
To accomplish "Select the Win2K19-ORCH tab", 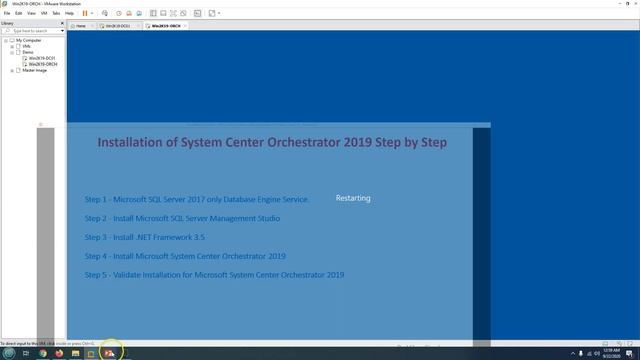I will tap(166, 26).
